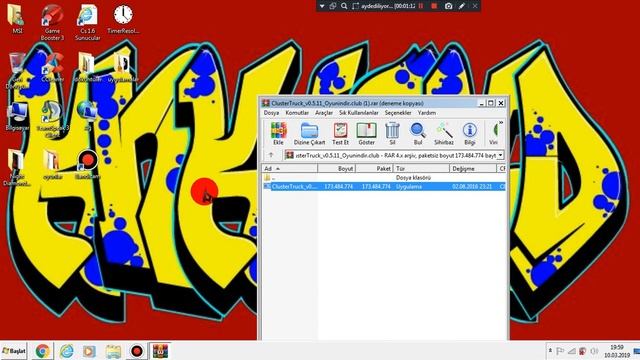Open Google Chrome from the taskbar

pos(42,351)
